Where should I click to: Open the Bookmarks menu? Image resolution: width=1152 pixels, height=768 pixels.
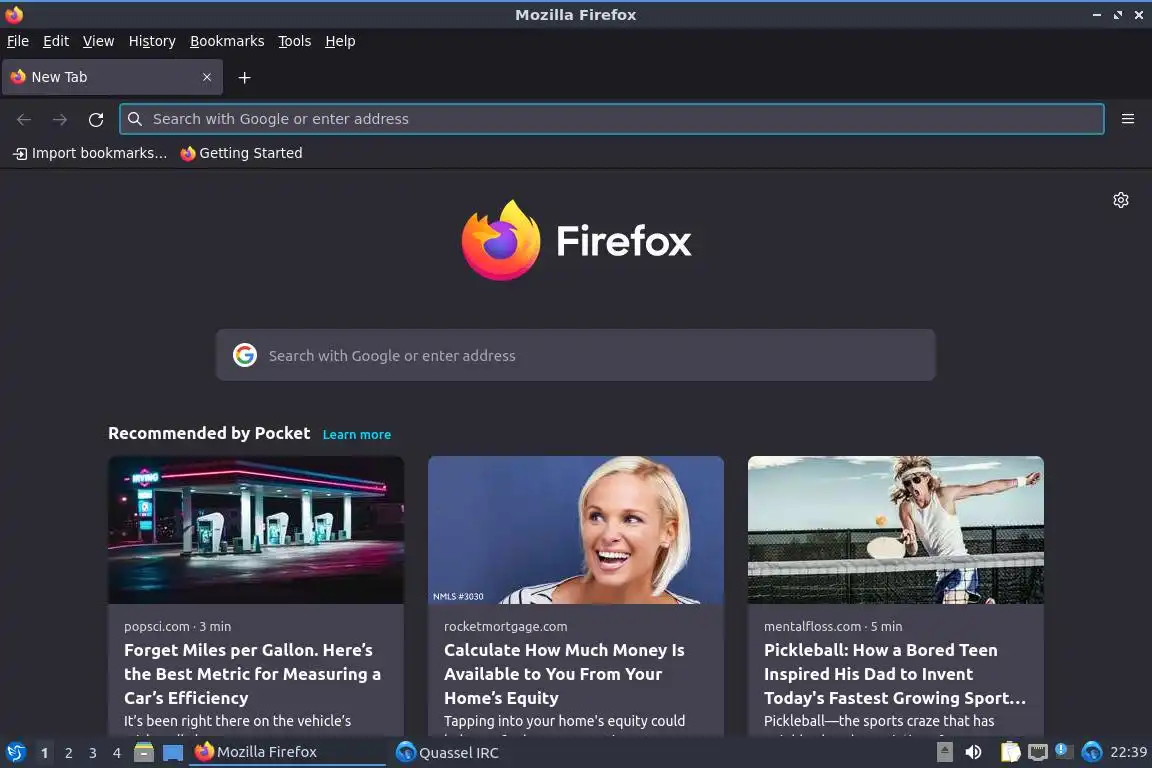(x=227, y=41)
